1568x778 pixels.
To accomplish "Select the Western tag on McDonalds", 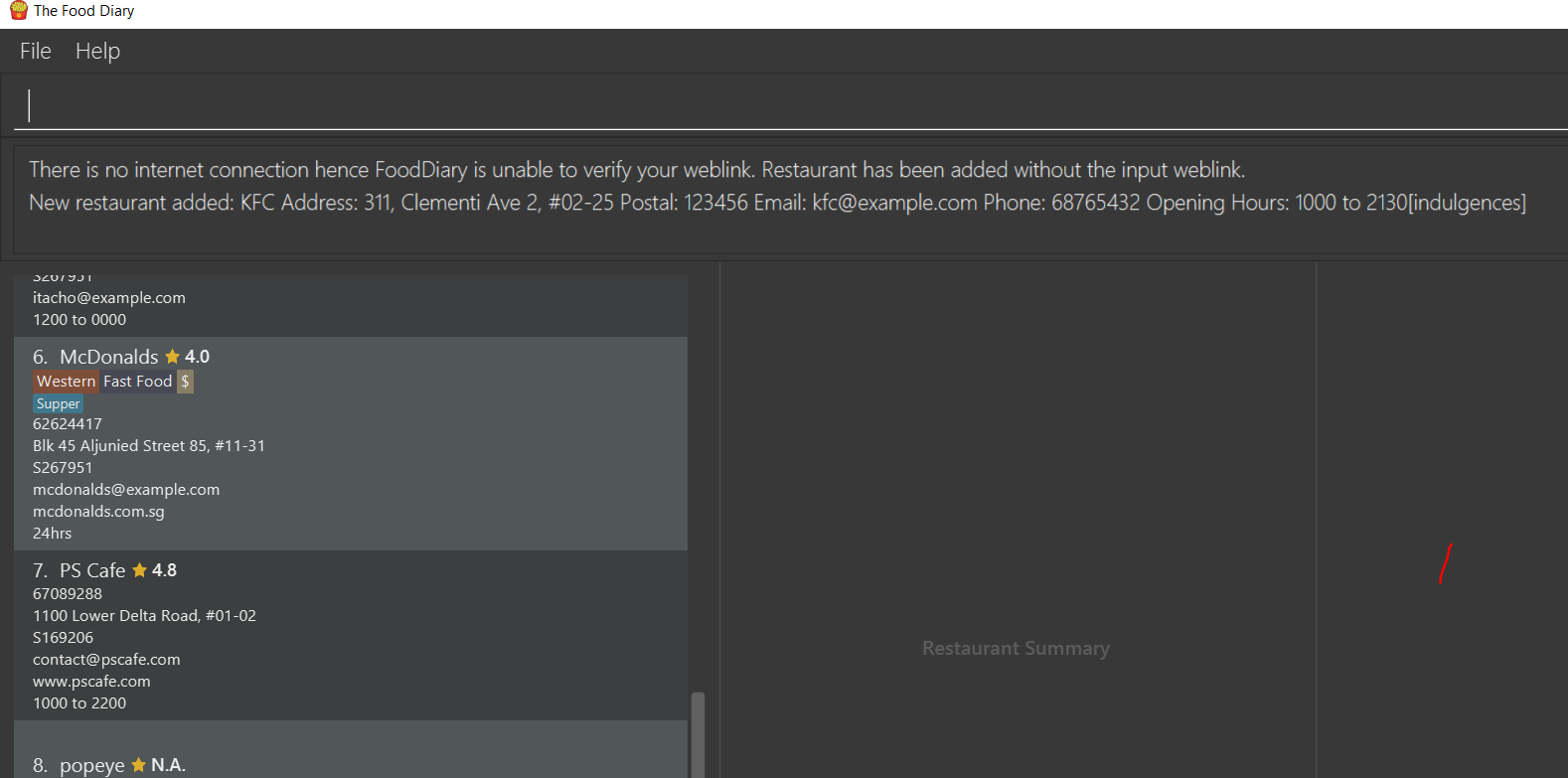I will pos(67,382).
